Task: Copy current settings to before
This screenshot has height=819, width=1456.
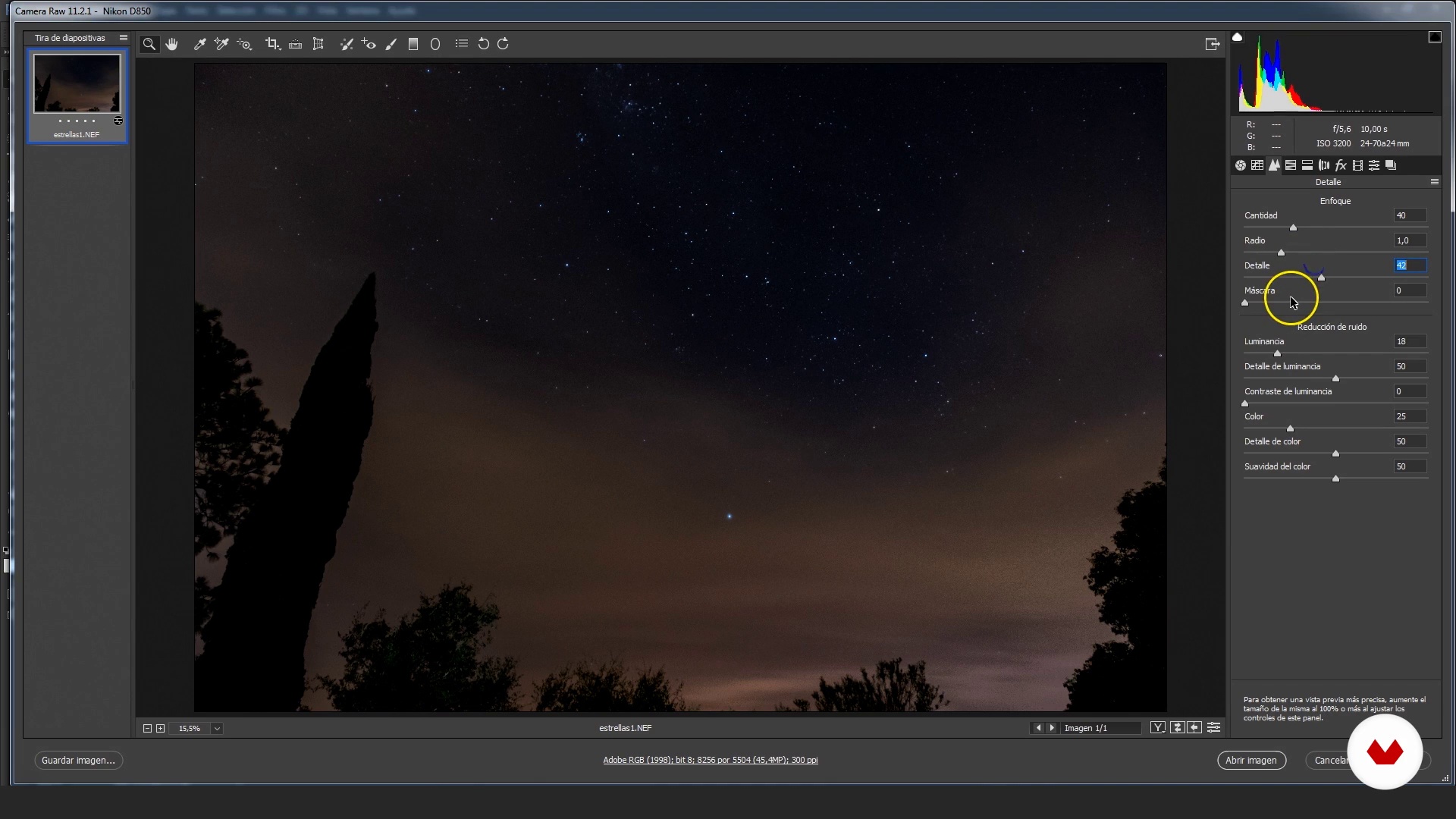Action: pos(1195,728)
